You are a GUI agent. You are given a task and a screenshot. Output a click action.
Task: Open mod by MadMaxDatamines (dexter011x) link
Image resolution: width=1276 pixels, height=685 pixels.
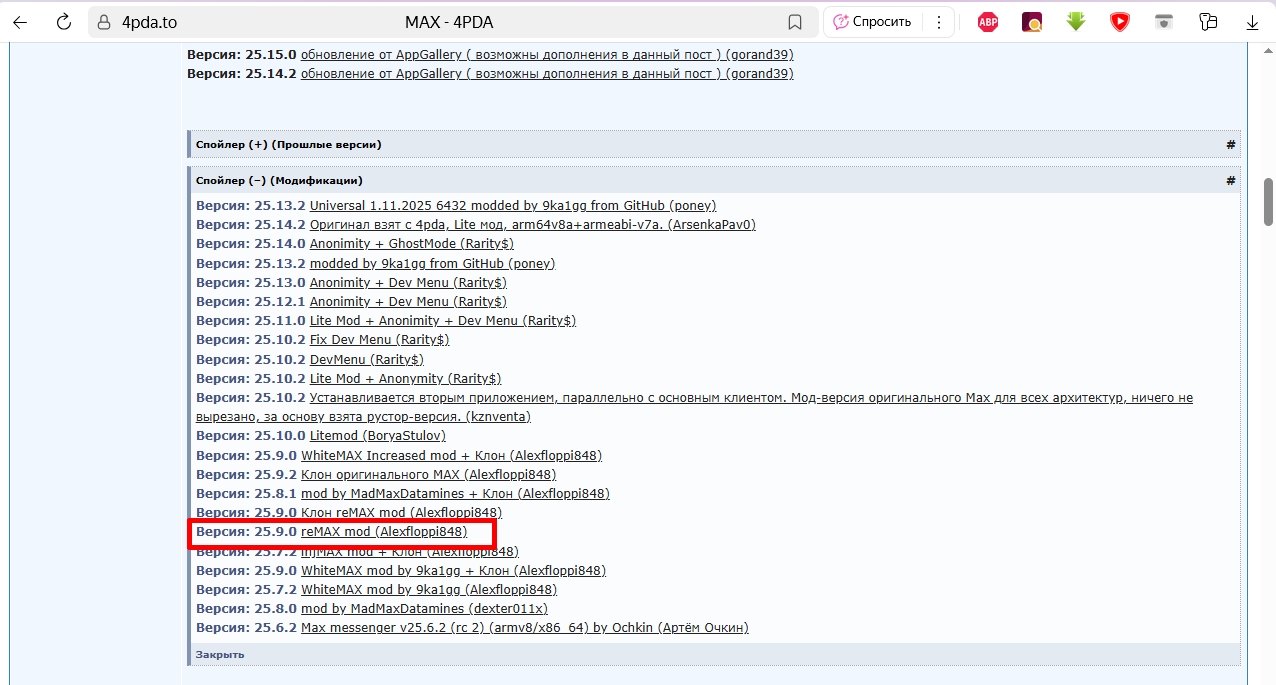(x=424, y=608)
